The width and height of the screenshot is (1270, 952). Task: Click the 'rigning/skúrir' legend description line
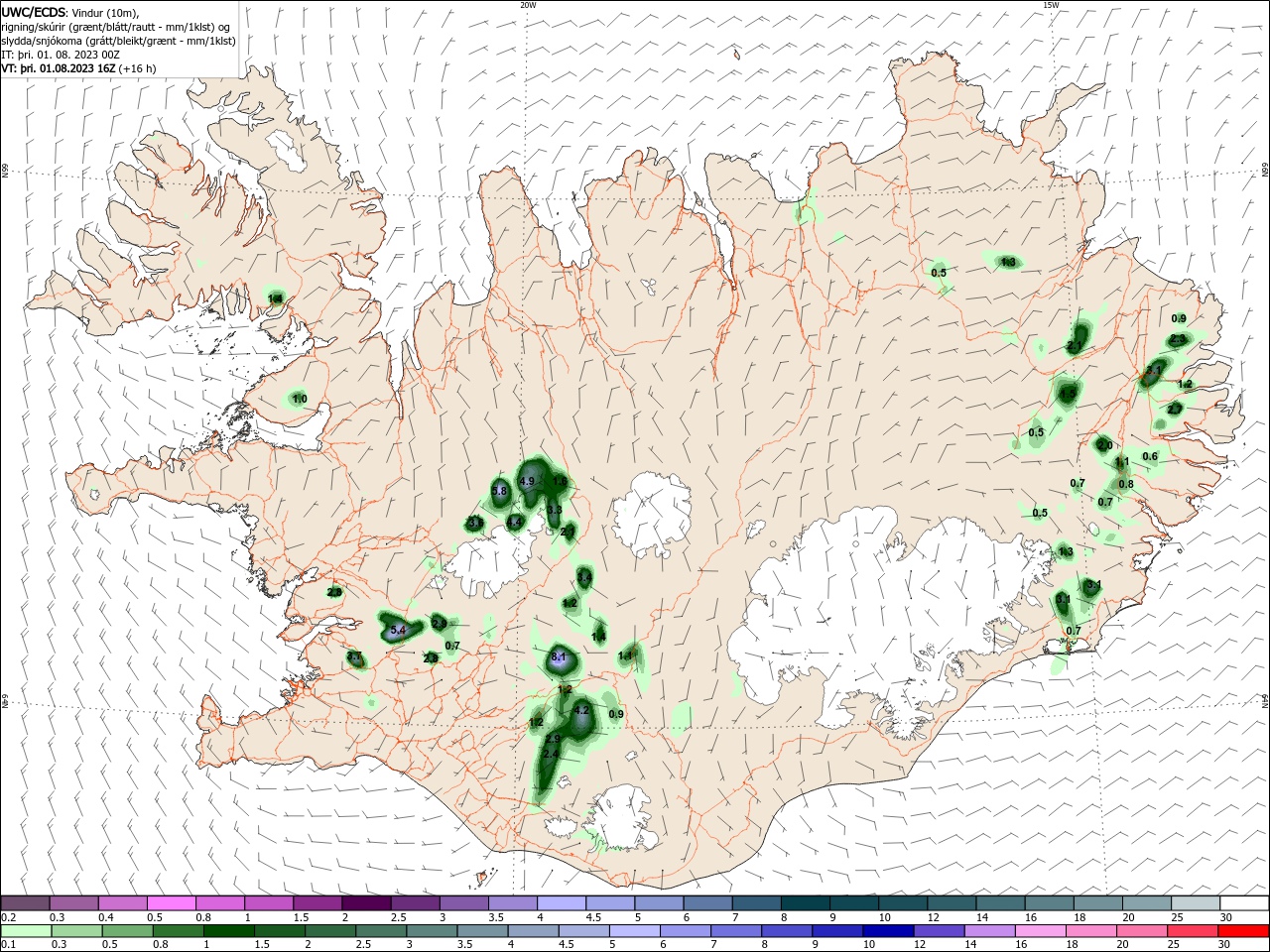tap(116, 27)
